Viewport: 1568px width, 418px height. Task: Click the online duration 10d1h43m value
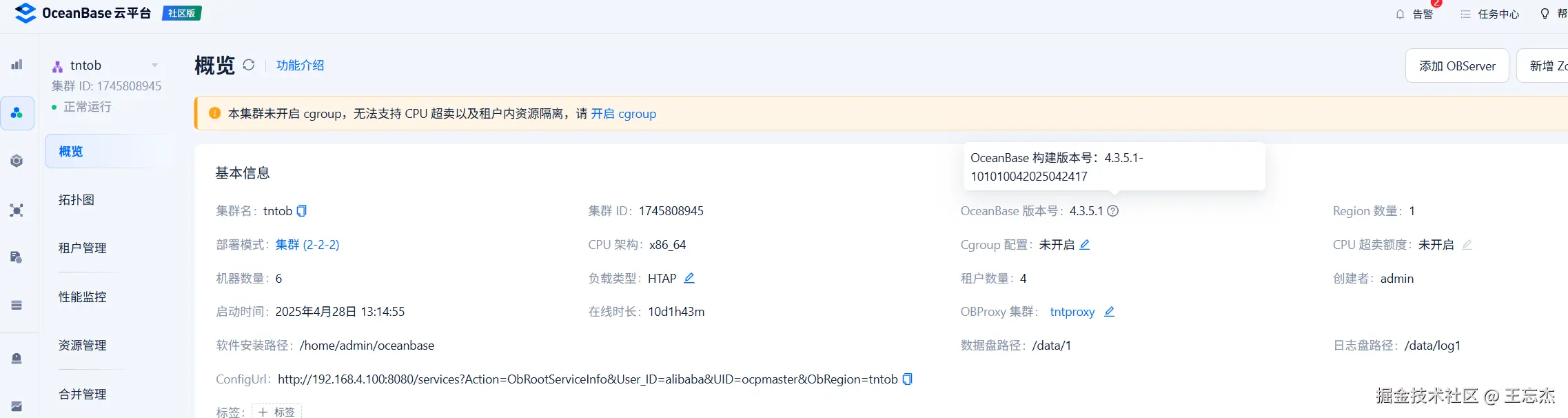coord(676,311)
